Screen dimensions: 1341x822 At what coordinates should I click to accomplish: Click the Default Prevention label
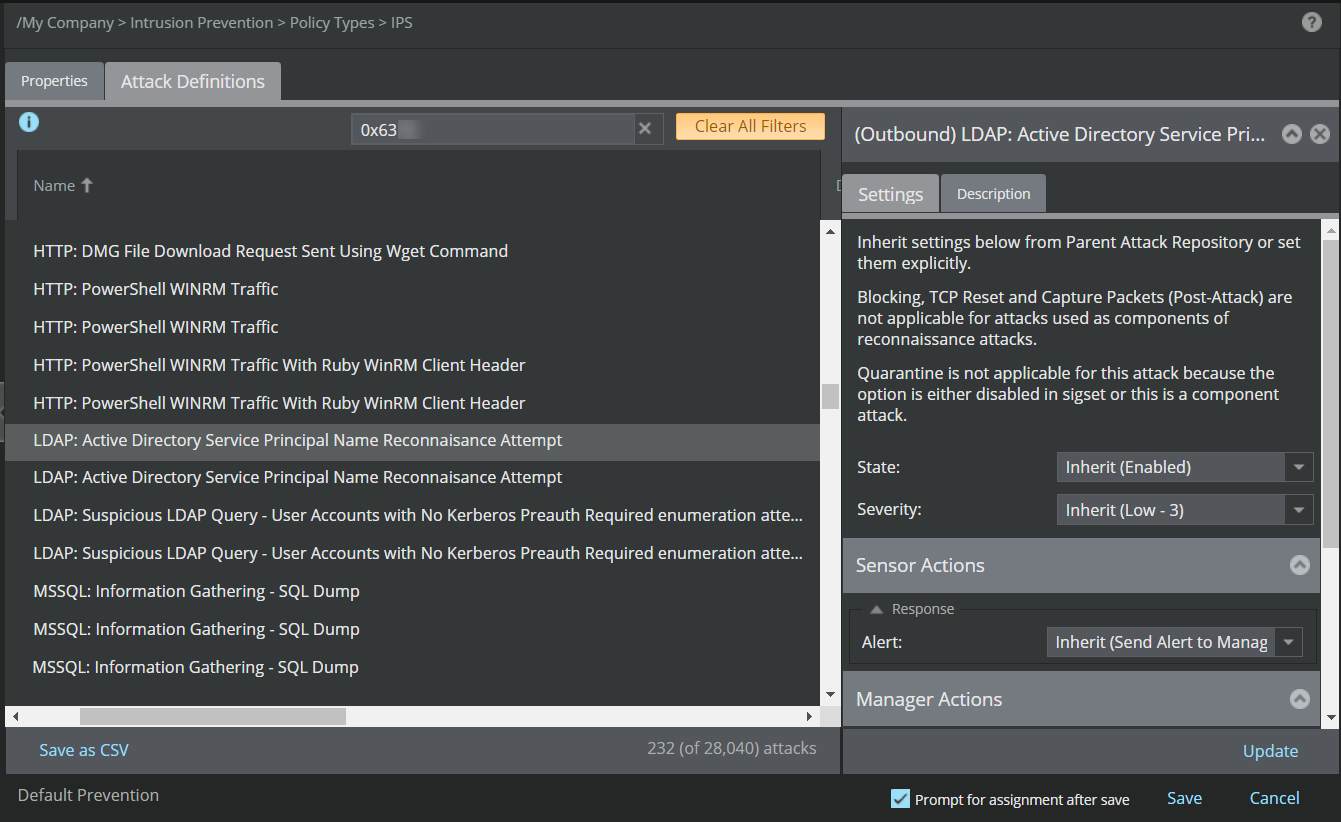tap(89, 795)
